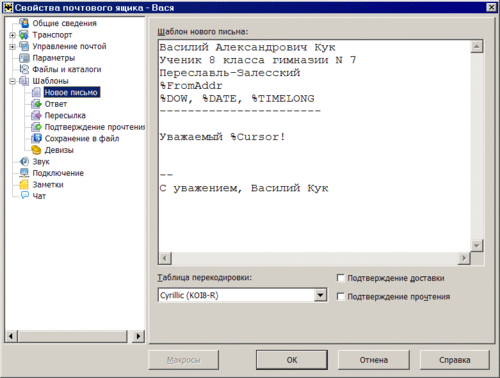Viewport: 500px width, 378px height.
Task: Click the Подключение network icon
Action: (24, 173)
